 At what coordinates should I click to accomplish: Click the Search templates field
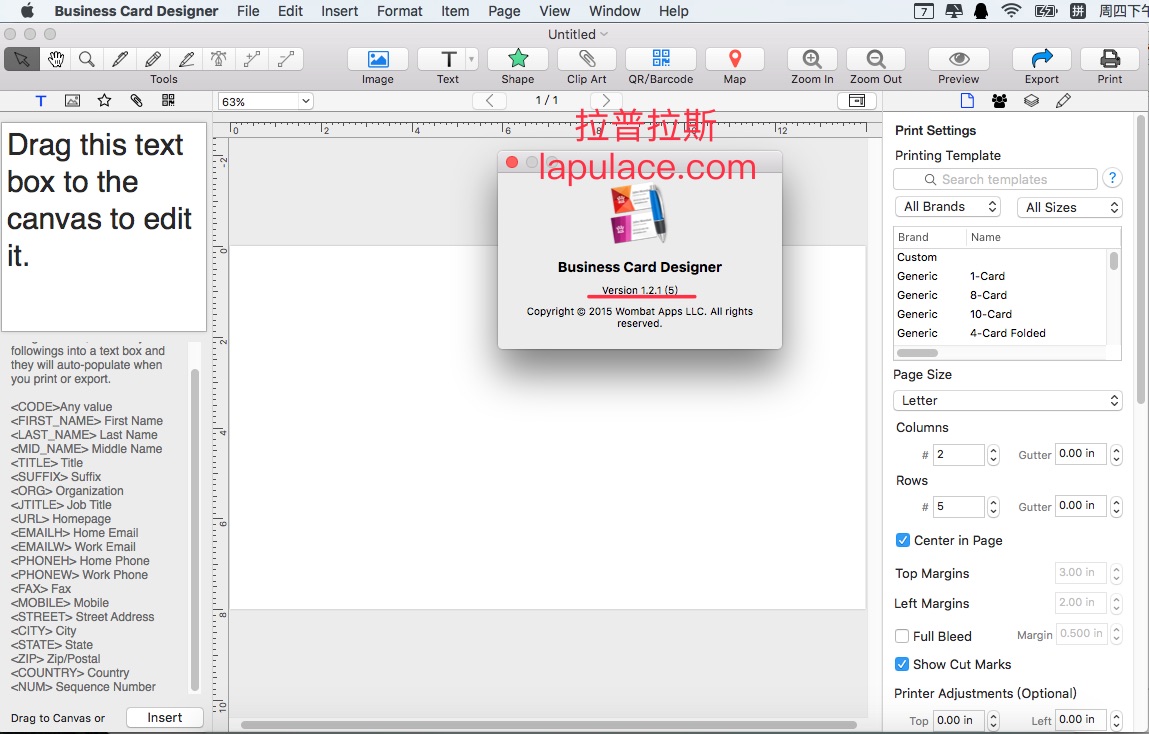tap(995, 179)
